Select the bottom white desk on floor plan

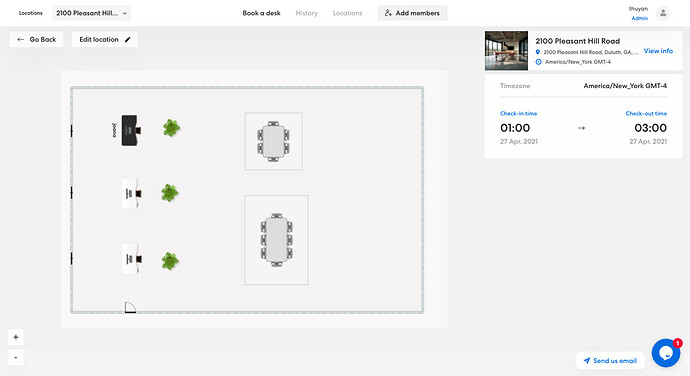click(x=132, y=259)
